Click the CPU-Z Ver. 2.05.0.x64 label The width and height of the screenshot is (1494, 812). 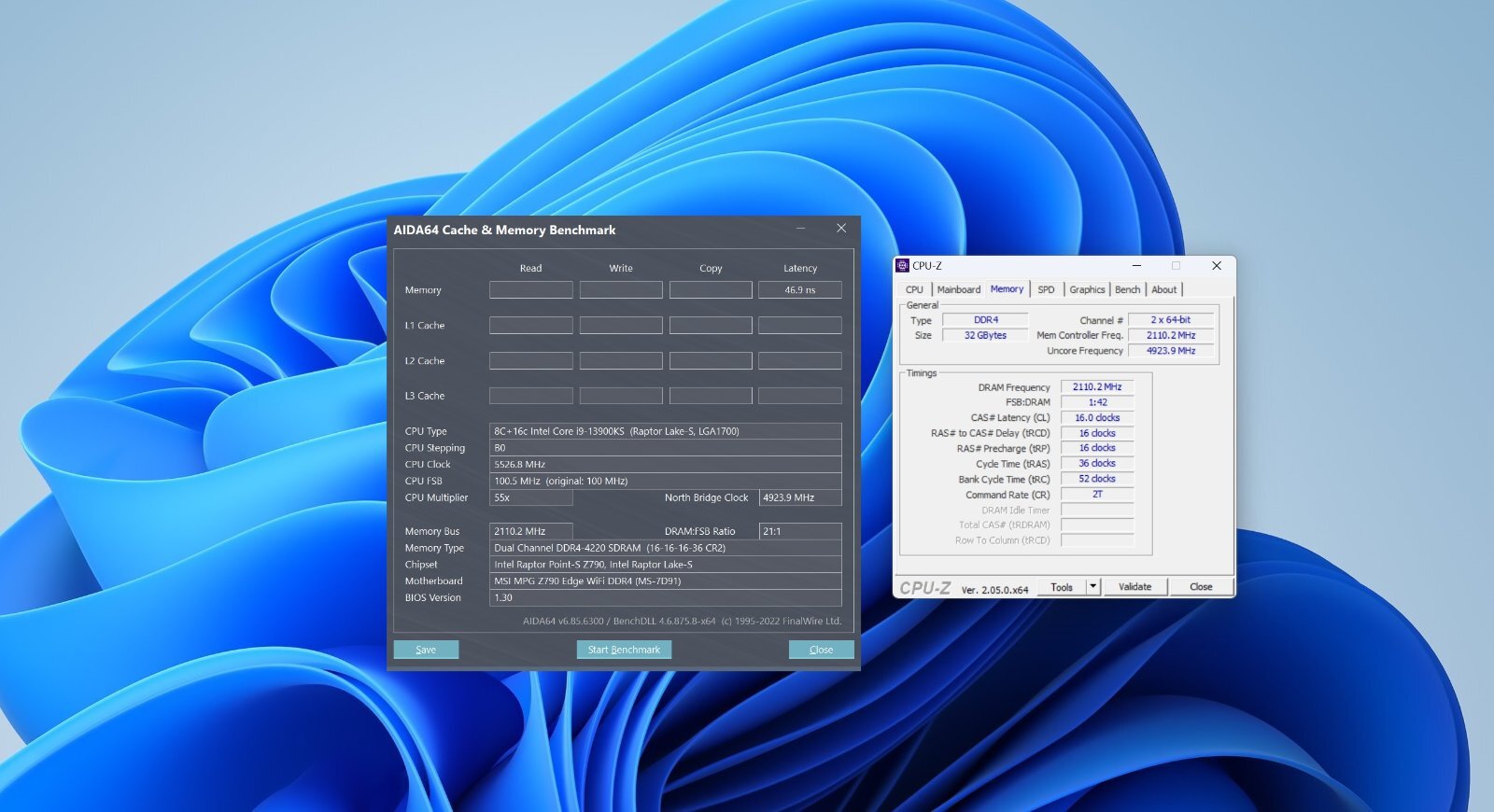point(994,590)
